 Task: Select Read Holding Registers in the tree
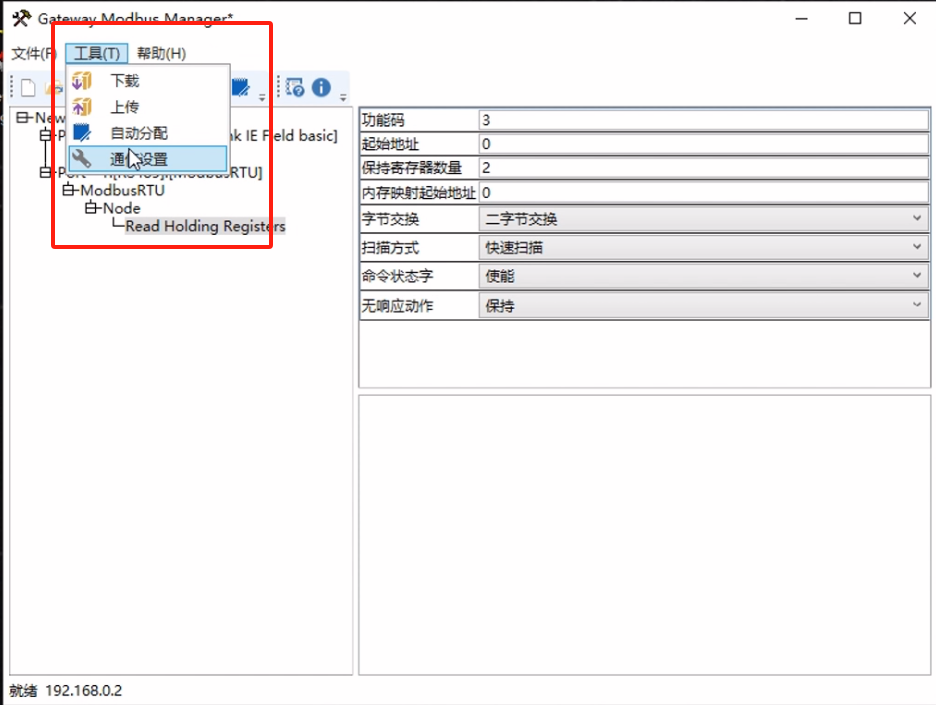click(203, 226)
